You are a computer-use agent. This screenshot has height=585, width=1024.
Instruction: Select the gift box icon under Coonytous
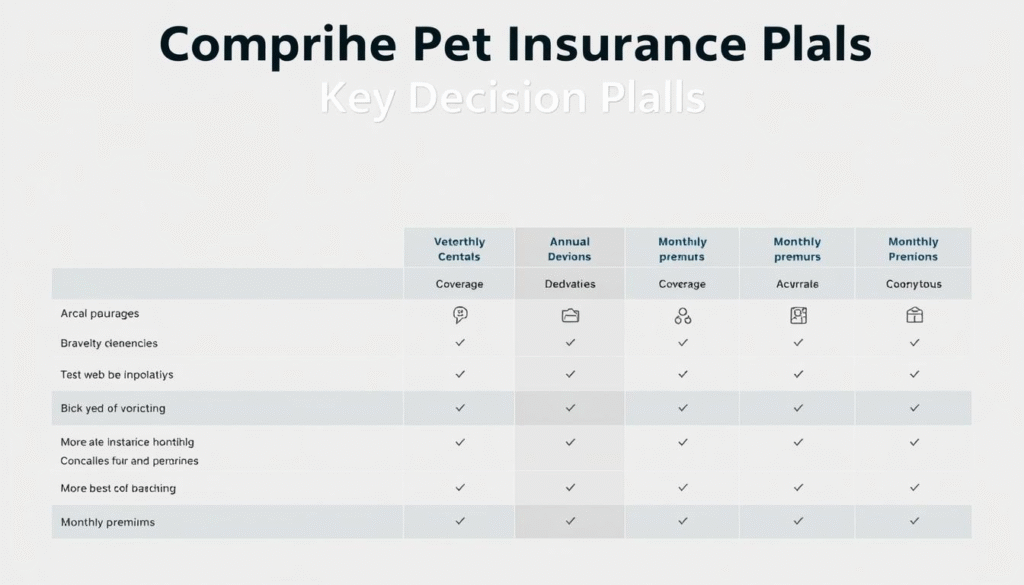(914, 315)
